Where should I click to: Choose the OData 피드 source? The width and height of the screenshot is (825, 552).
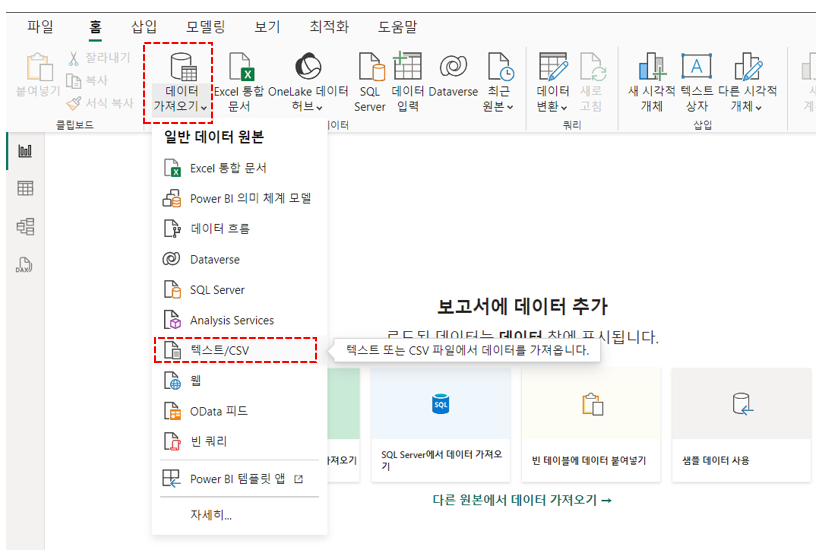coord(239,411)
